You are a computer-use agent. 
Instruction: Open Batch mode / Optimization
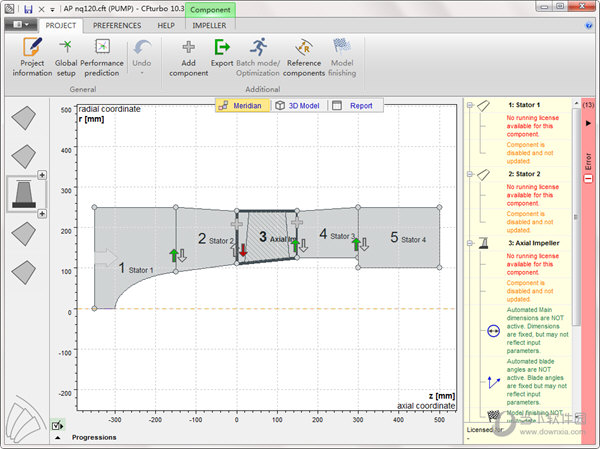pyautogui.click(x=258, y=57)
